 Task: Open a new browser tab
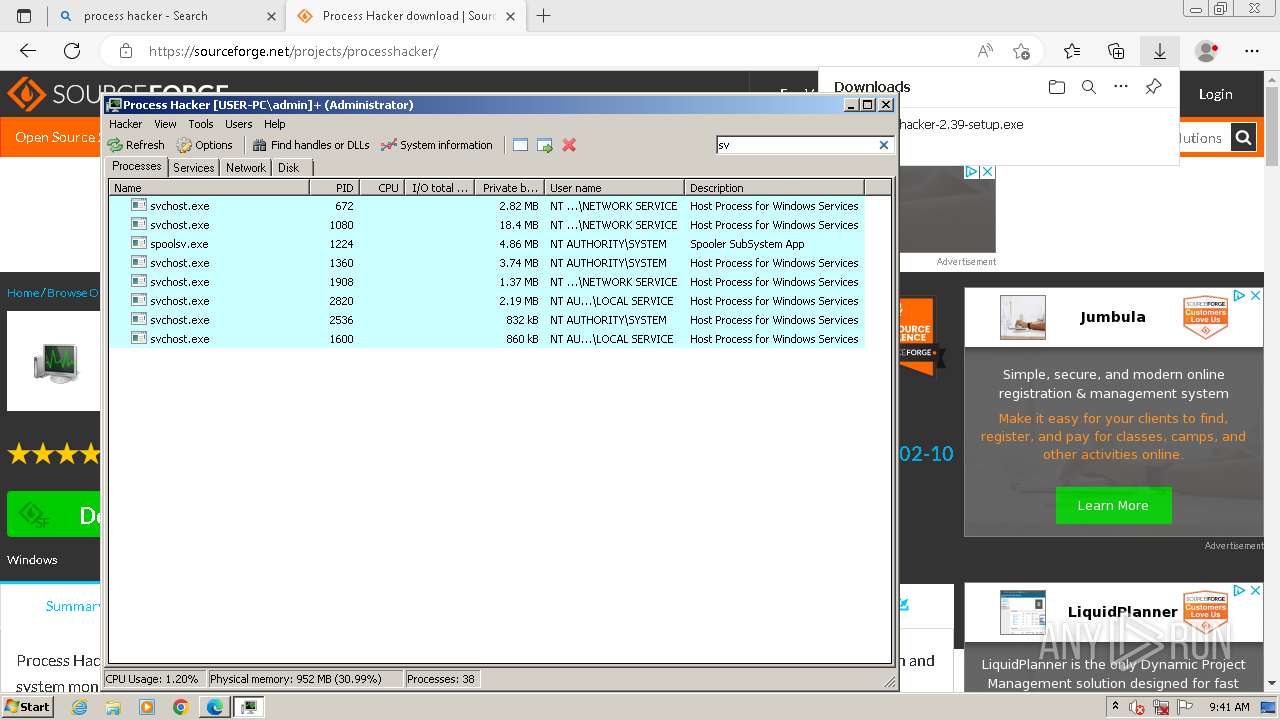point(544,16)
